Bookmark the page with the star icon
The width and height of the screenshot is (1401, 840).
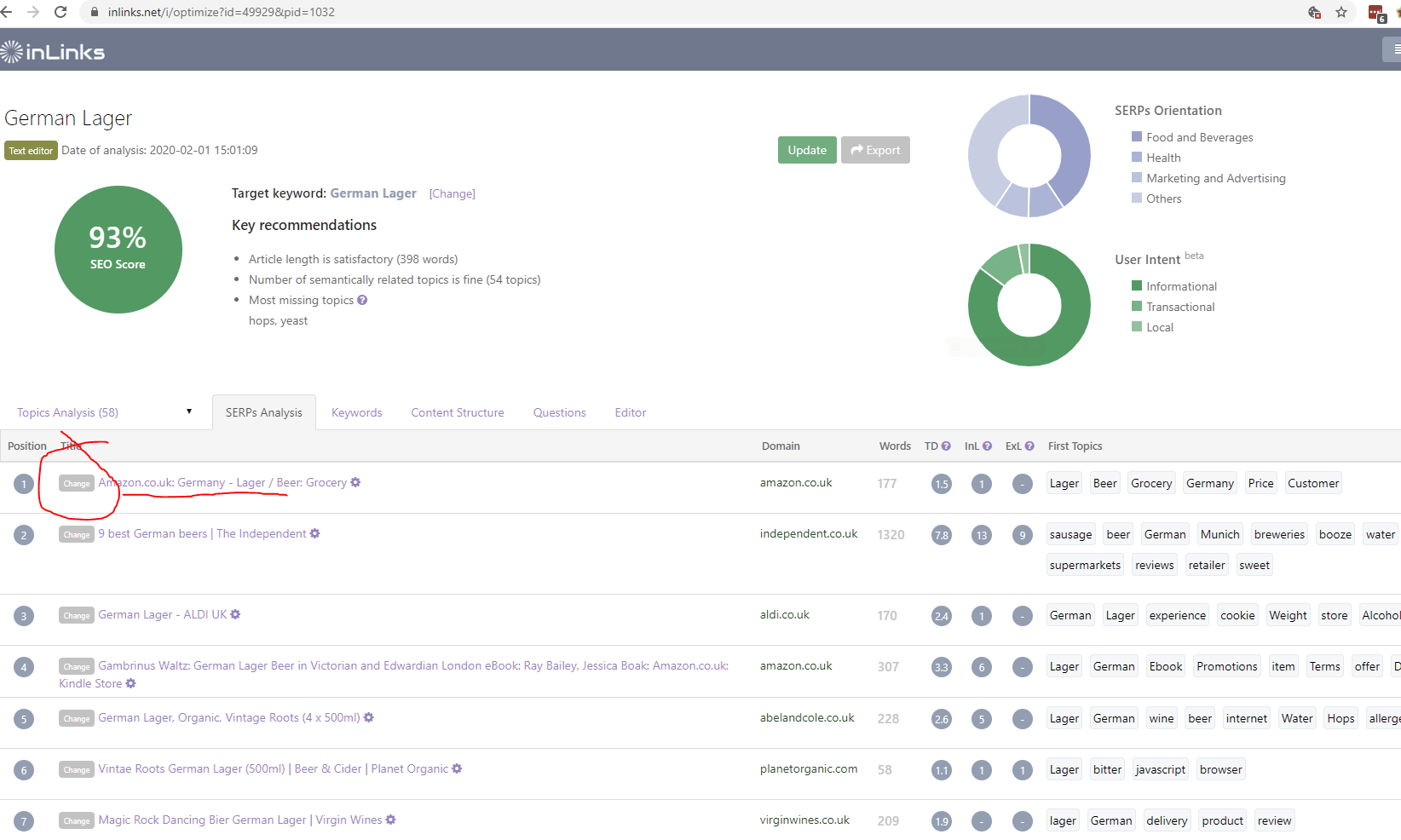click(x=1341, y=12)
